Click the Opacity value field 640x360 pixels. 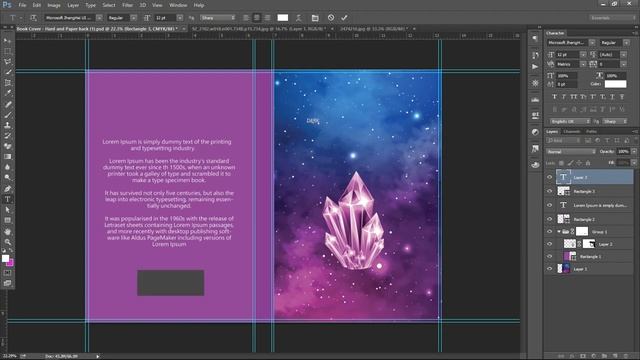point(623,151)
